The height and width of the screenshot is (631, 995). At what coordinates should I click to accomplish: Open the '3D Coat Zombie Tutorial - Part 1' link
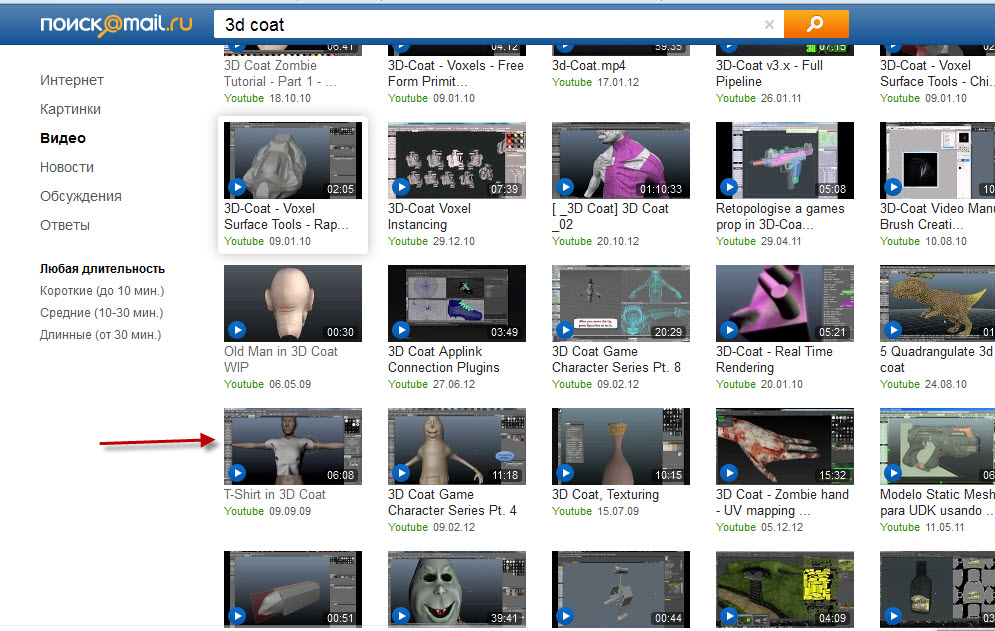[280, 74]
